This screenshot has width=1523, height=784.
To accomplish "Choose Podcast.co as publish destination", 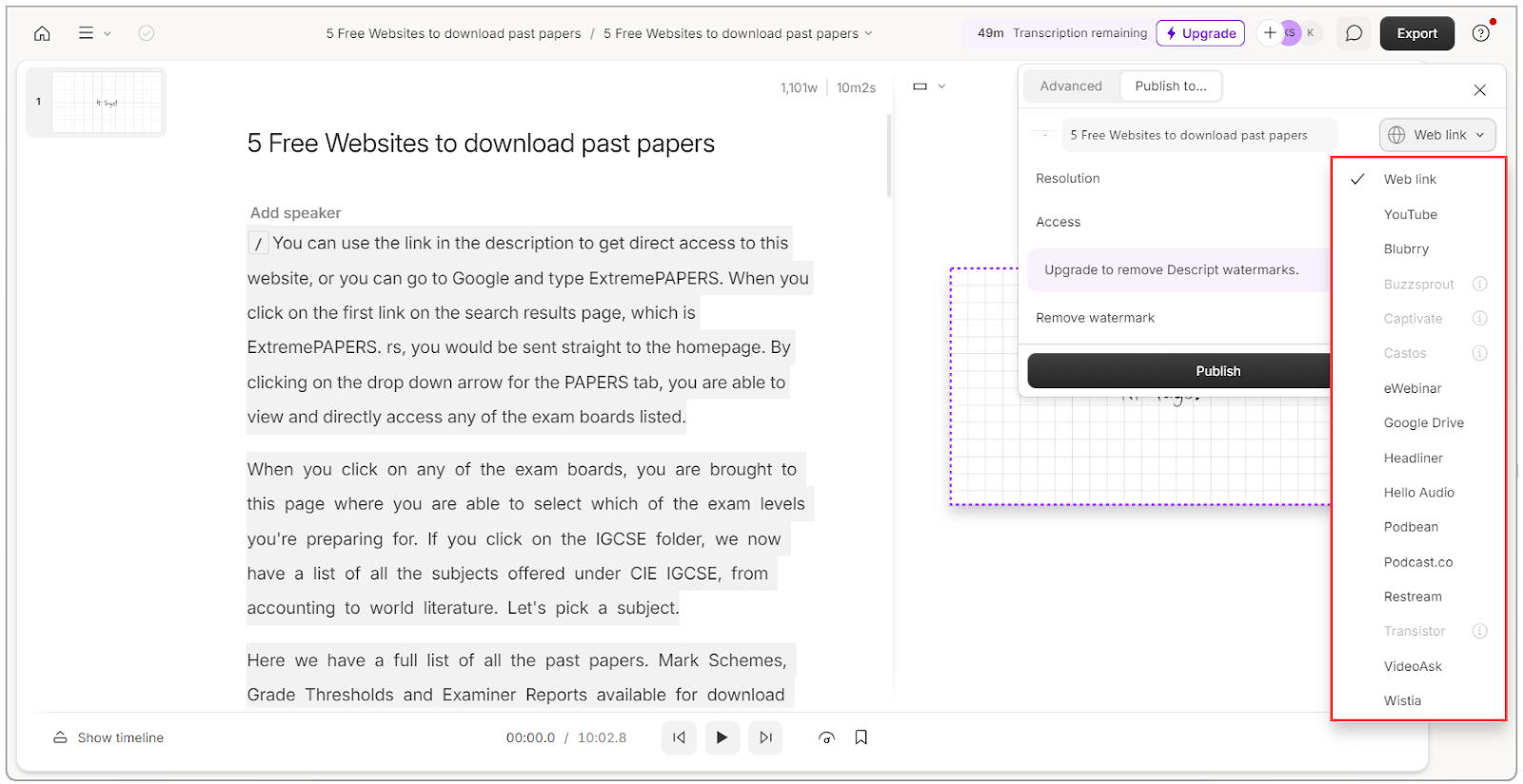I will click(x=1418, y=562).
